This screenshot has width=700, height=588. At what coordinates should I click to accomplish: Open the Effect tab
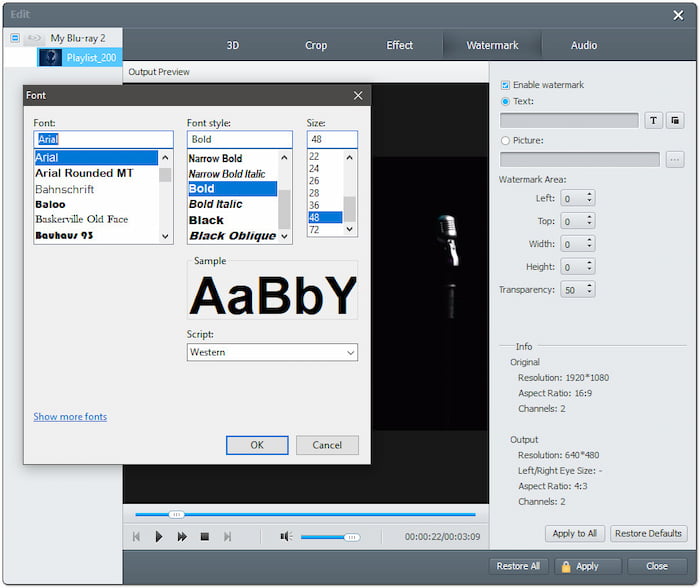point(399,45)
